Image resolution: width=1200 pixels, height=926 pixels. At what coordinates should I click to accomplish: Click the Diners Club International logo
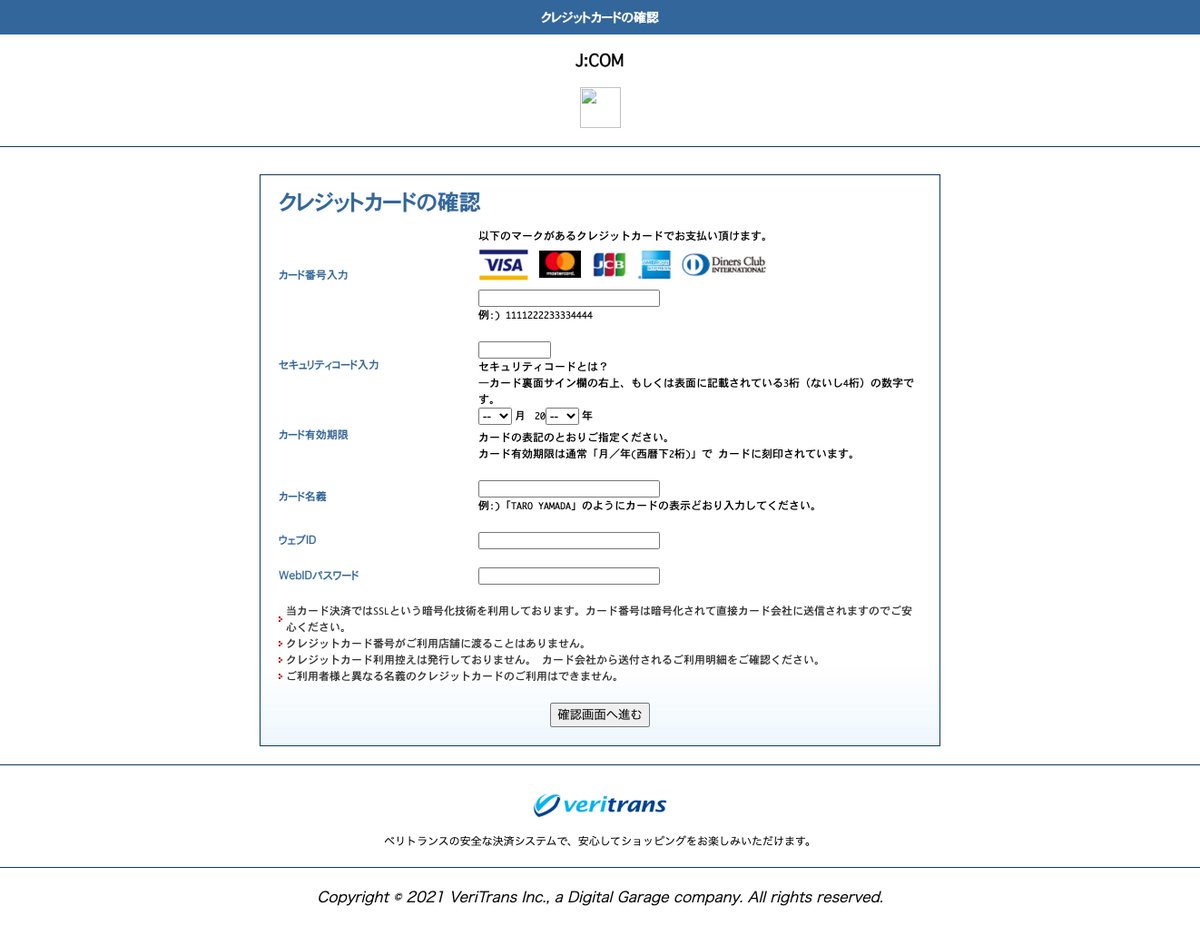724,264
